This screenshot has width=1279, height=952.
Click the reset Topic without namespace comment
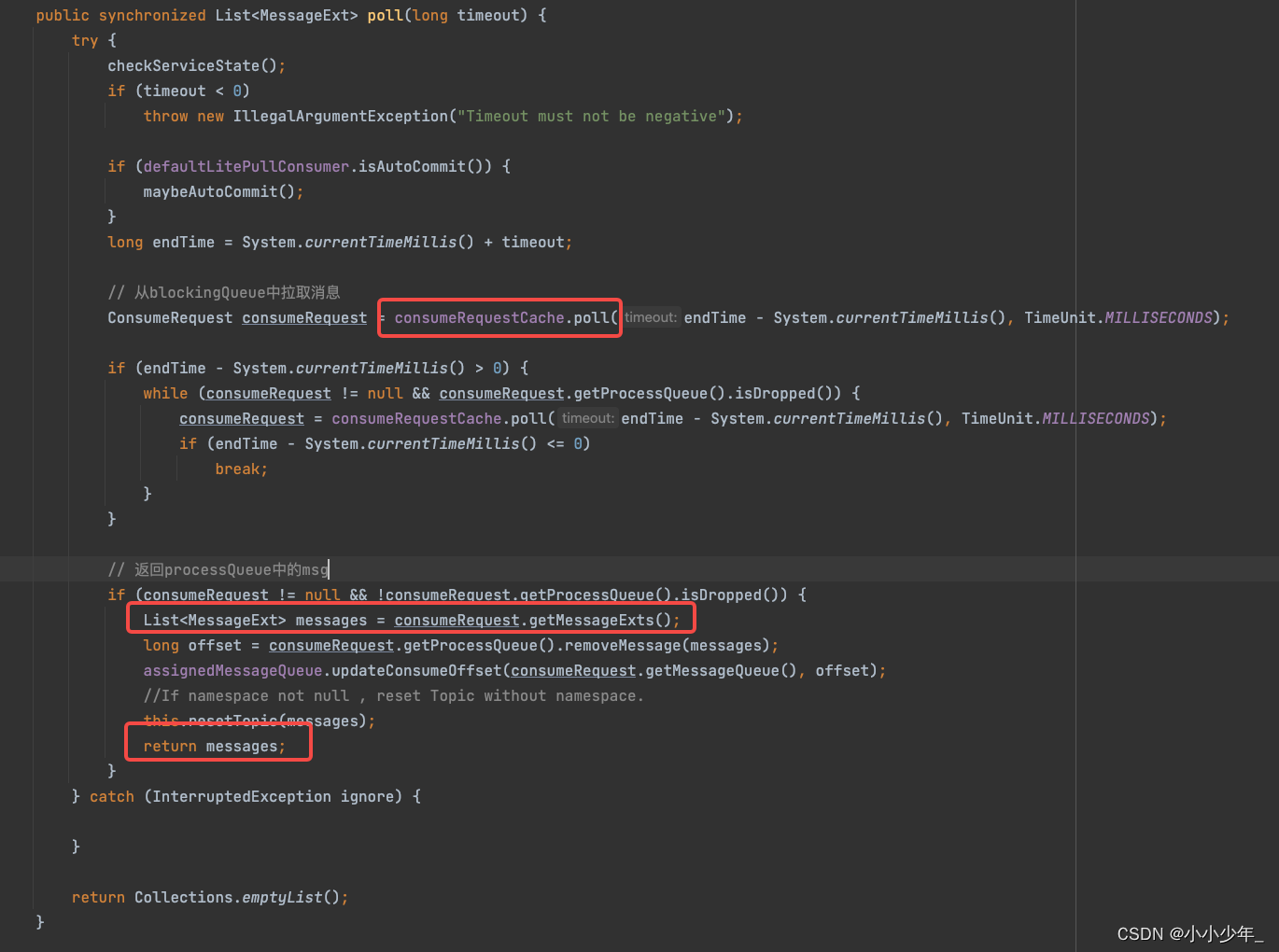pyautogui.click(x=393, y=696)
